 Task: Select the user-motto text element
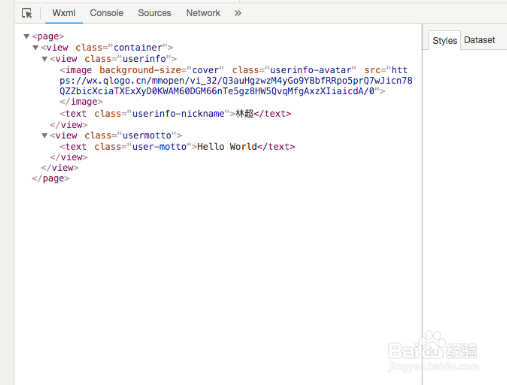(x=177, y=147)
